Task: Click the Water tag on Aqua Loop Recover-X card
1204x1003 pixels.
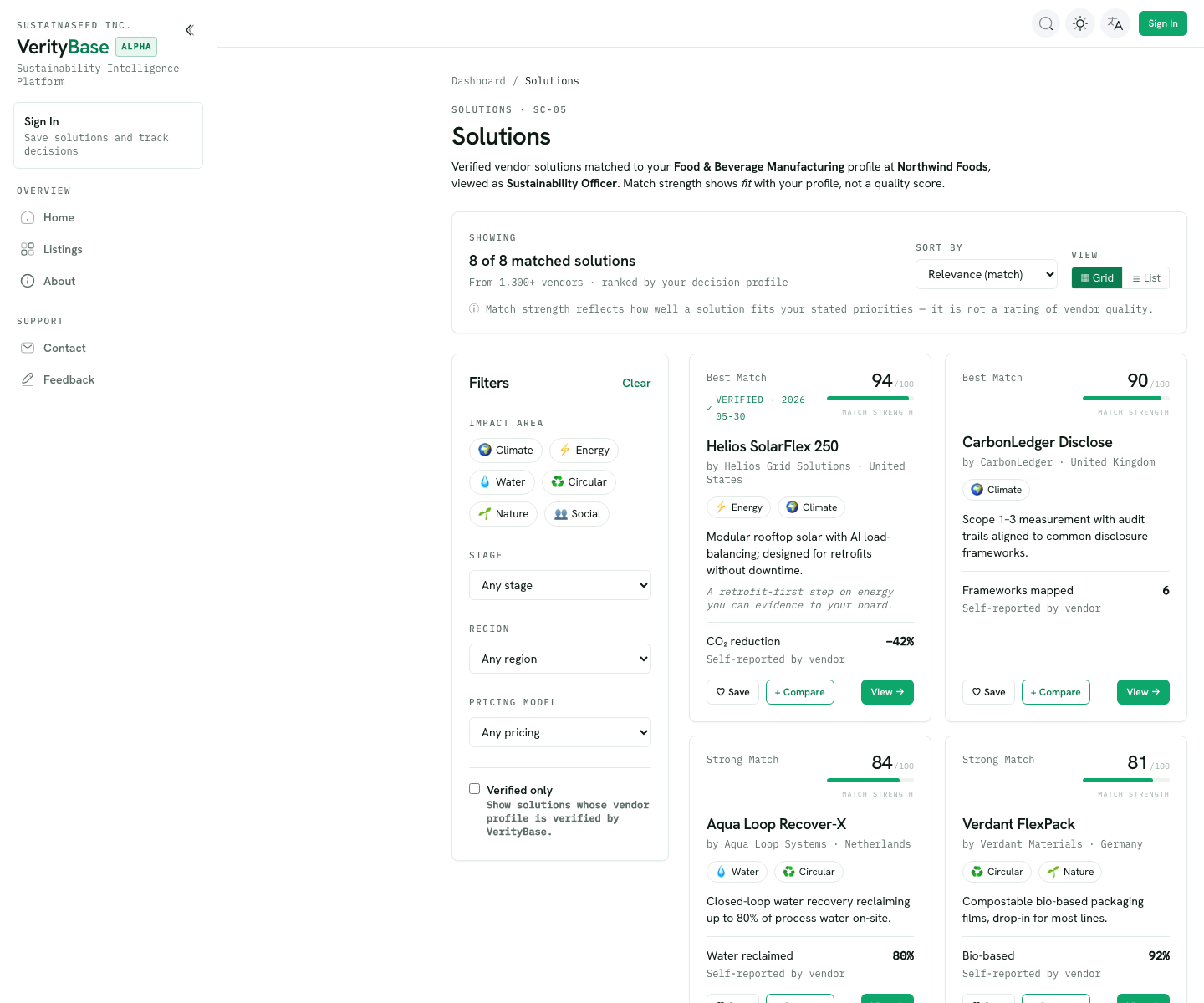Action: click(x=737, y=872)
